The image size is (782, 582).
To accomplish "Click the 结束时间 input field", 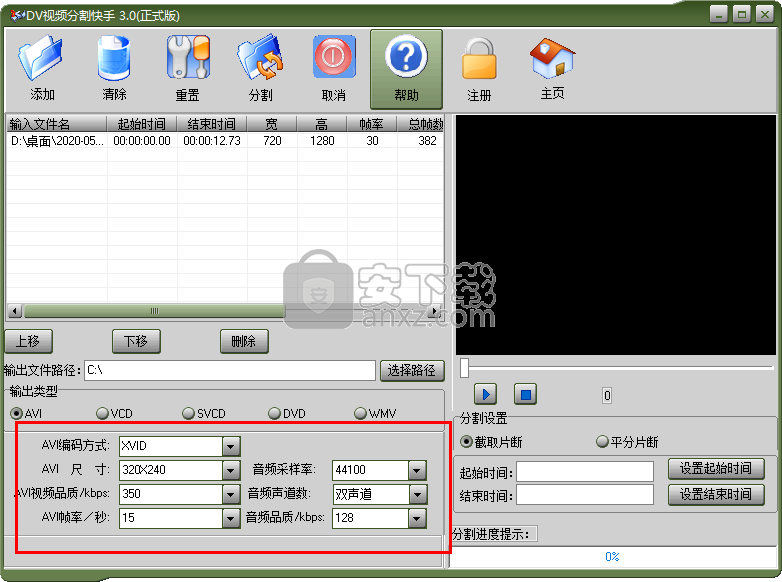I will [585, 495].
